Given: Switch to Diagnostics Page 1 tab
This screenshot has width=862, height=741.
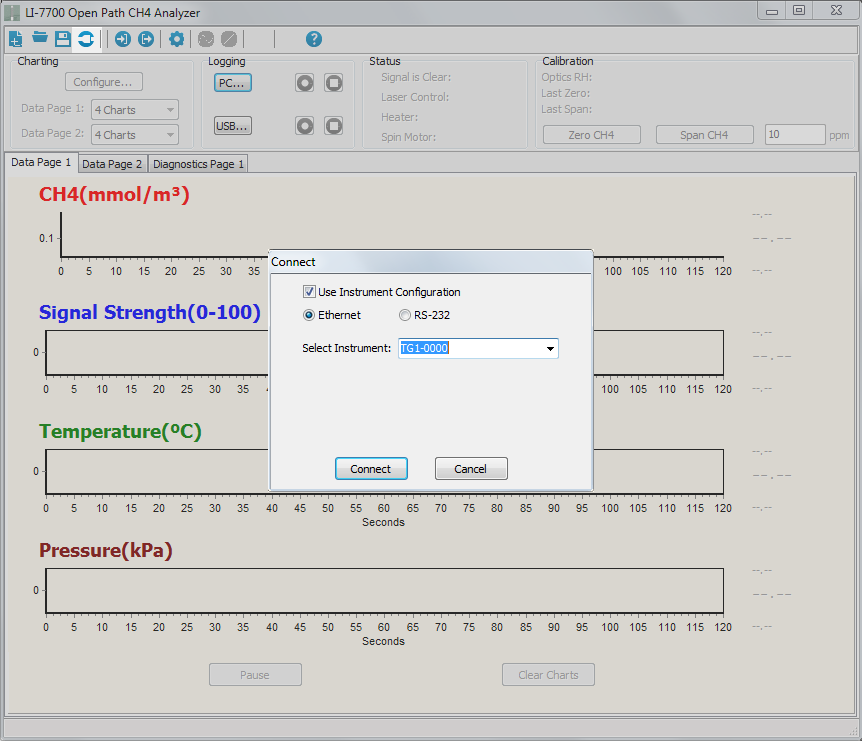Looking at the screenshot, I should pyautogui.click(x=198, y=164).
